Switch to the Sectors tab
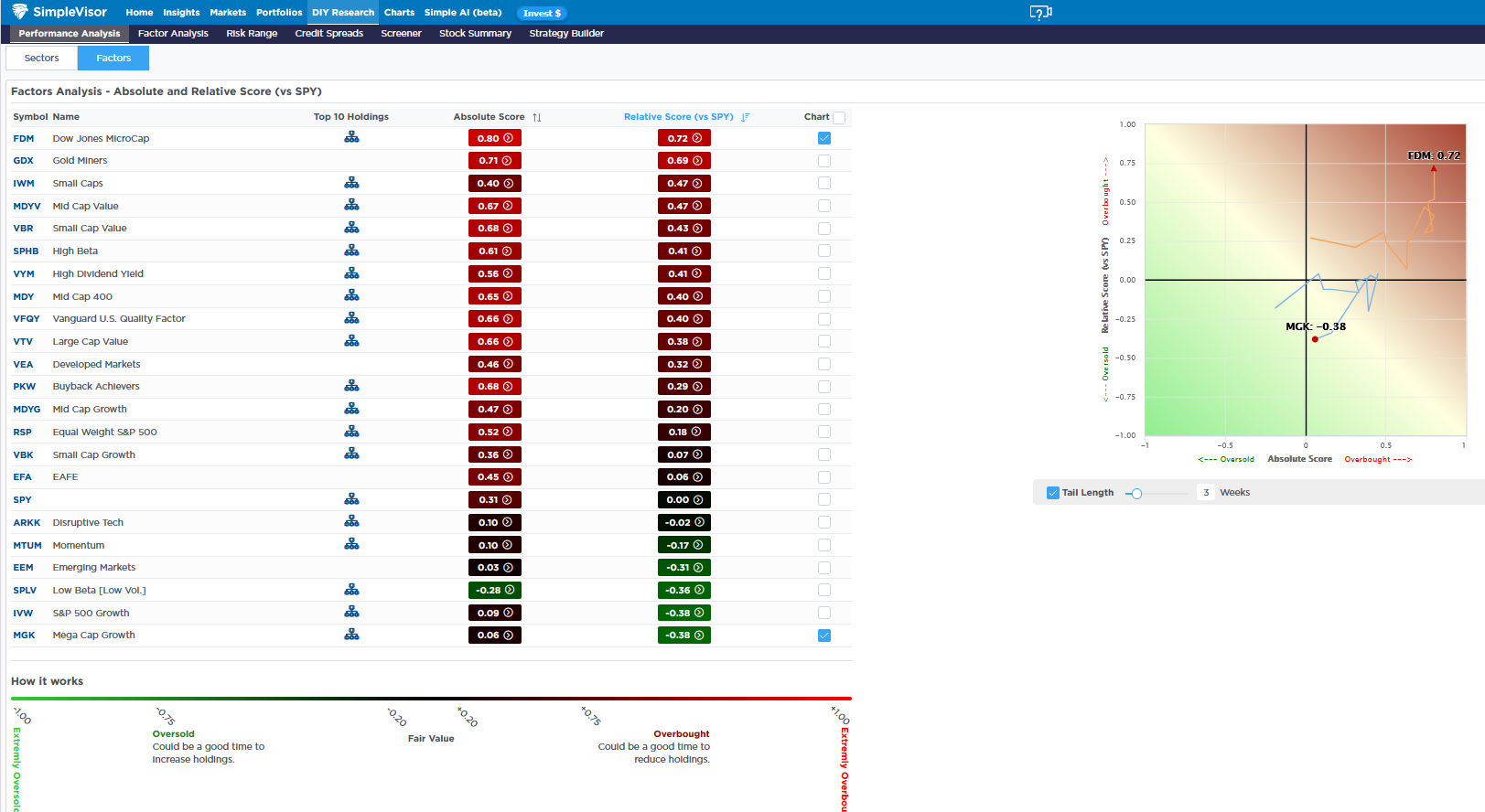Image resolution: width=1485 pixels, height=812 pixels. coord(41,58)
